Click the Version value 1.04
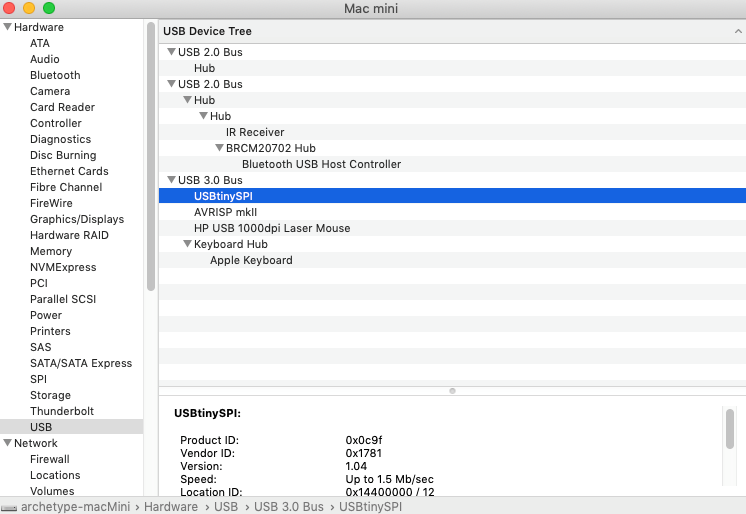746x514 pixels. point(356,466)
